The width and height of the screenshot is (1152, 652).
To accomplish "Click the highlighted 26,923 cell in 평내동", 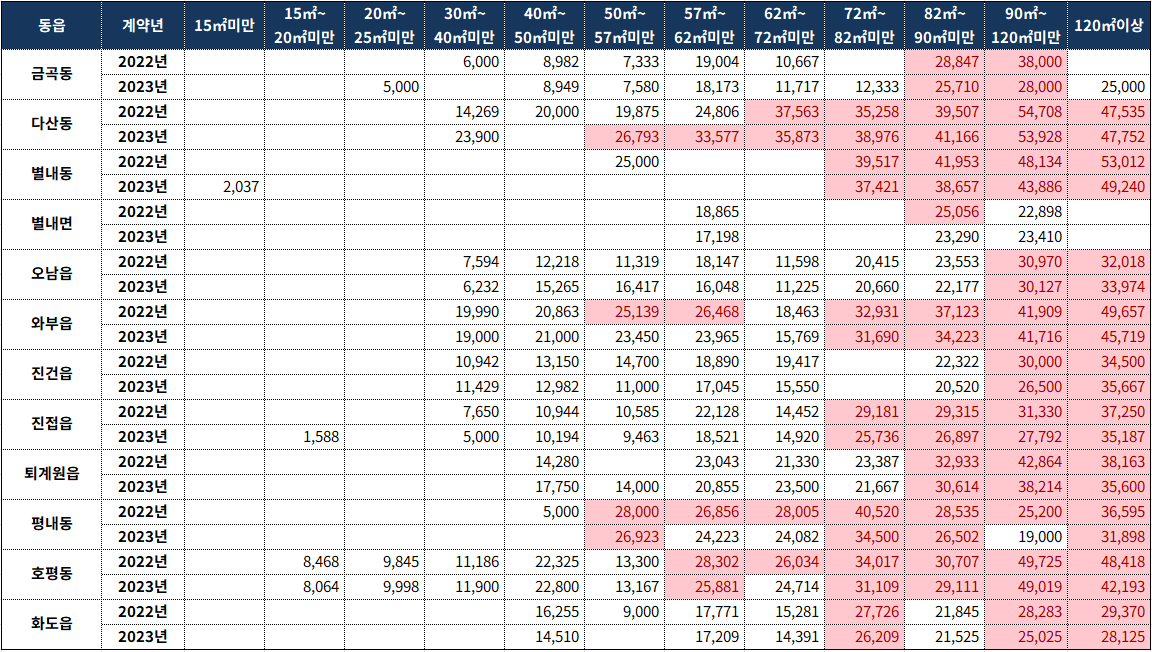I will (x=624, y=537).
